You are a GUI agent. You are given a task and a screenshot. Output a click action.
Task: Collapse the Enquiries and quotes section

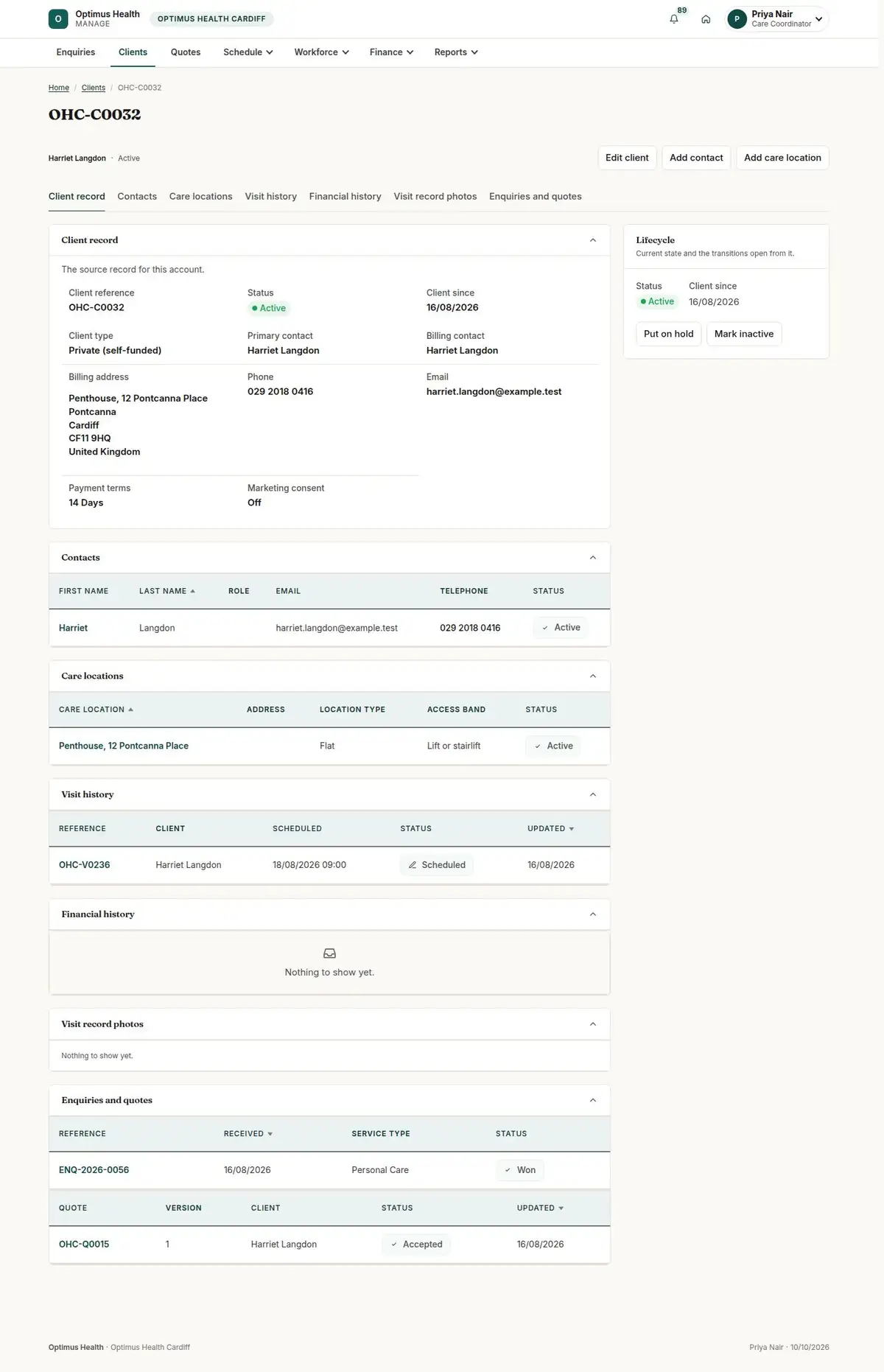point(593,1100)
